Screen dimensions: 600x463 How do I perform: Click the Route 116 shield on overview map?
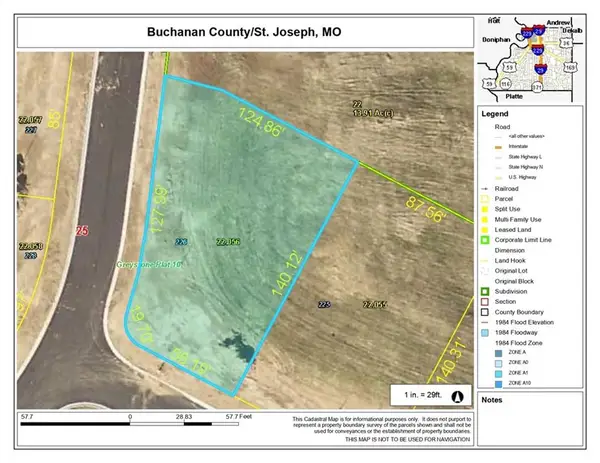point(505,83)
